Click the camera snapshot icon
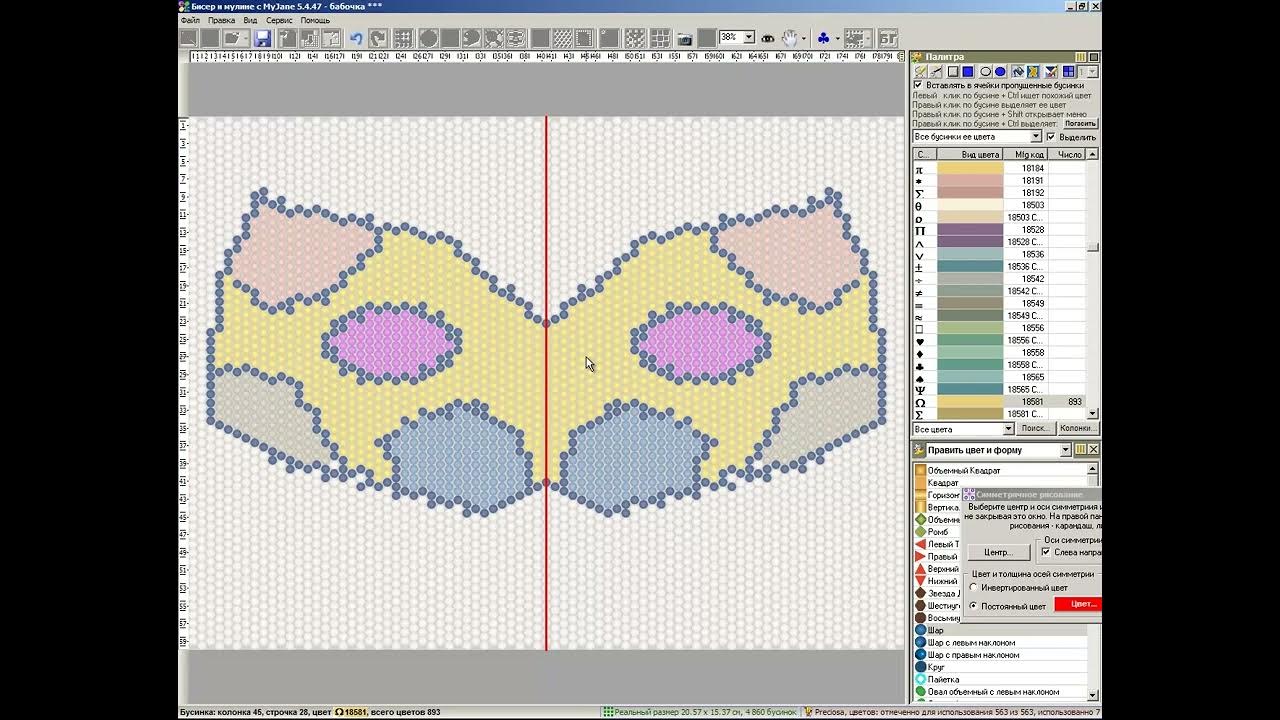This screenshot has height=720, width=1280. point(685,39)
